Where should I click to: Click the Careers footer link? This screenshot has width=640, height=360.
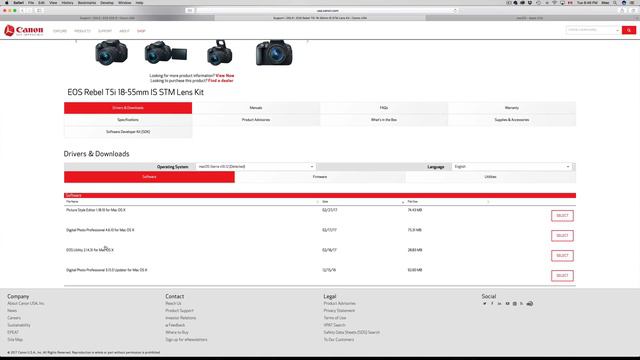click(x=14, y=318)
